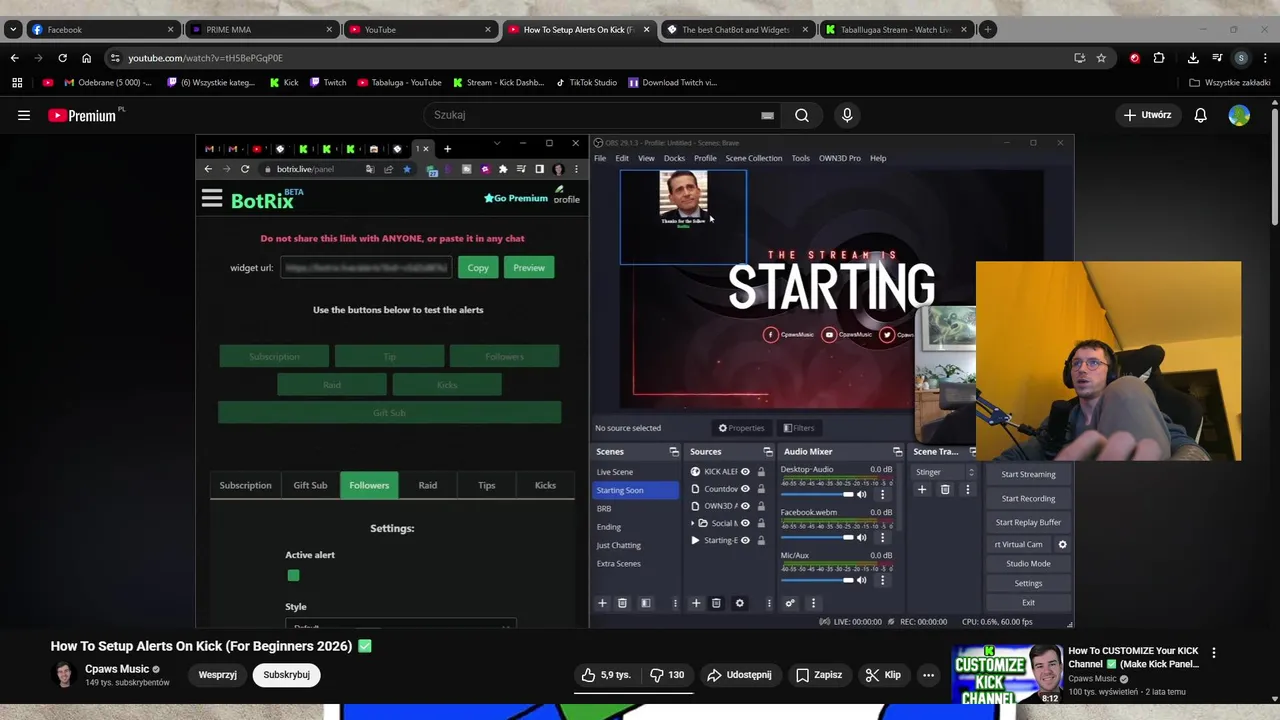The height and width of the screenshot is (720, 1280).
Task: Open Mic/Aux options three-dot menu
Action: pyautogui.click(x=882, y=580)
